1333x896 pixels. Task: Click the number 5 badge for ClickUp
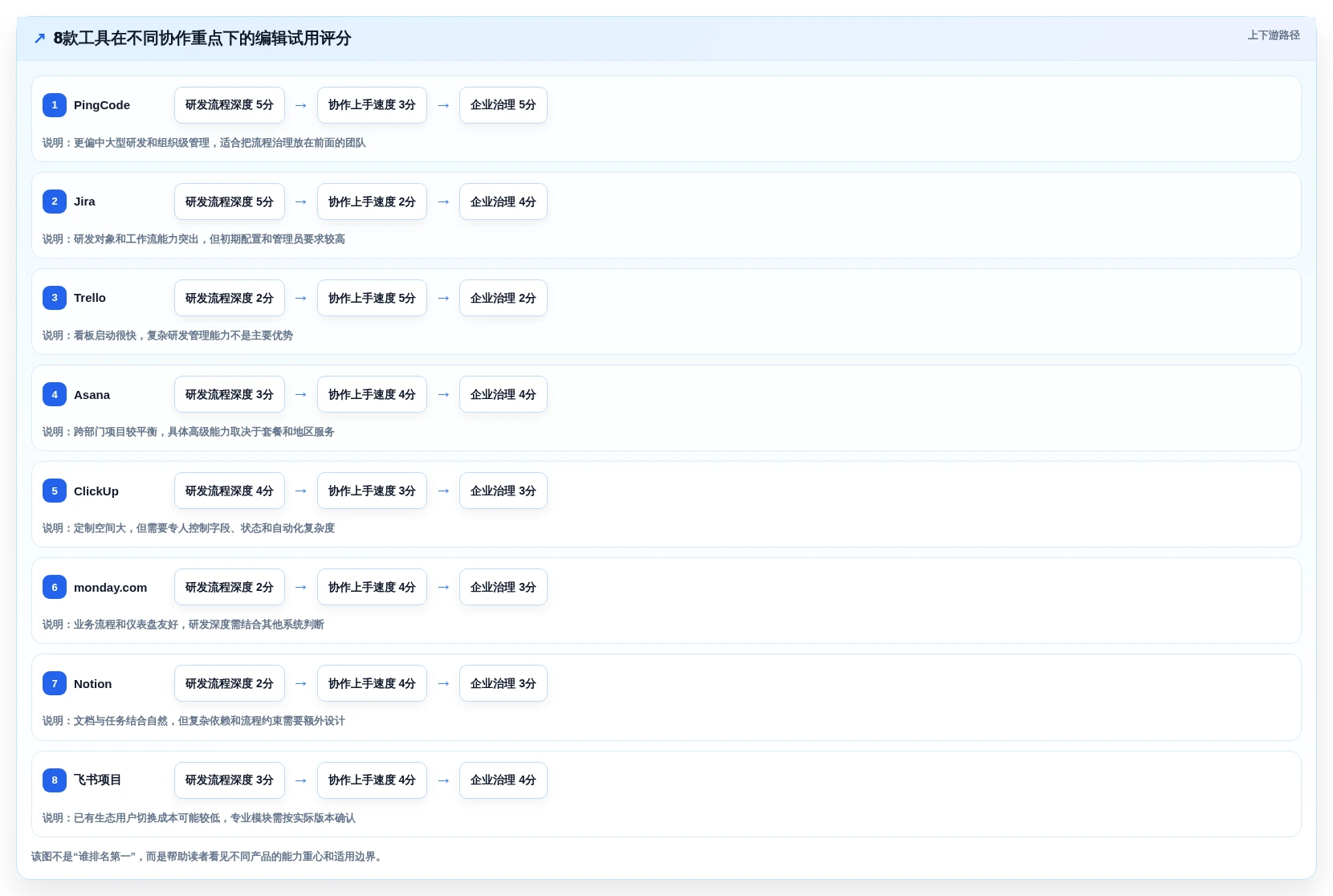(x=55, y=491)
